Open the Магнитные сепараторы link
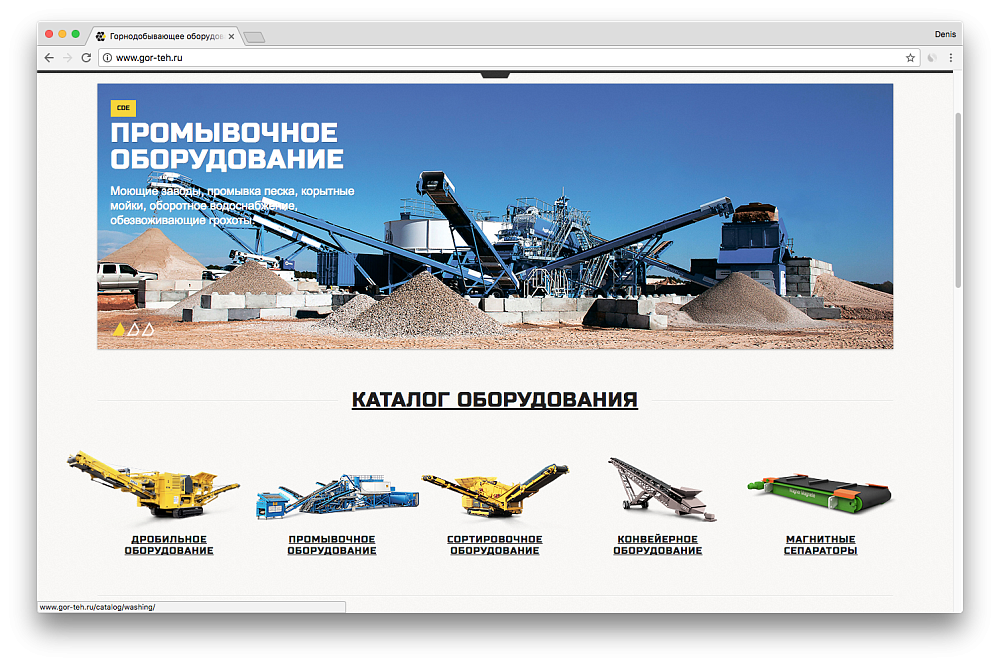The image size is (1000, 666). tap(821, 545)
